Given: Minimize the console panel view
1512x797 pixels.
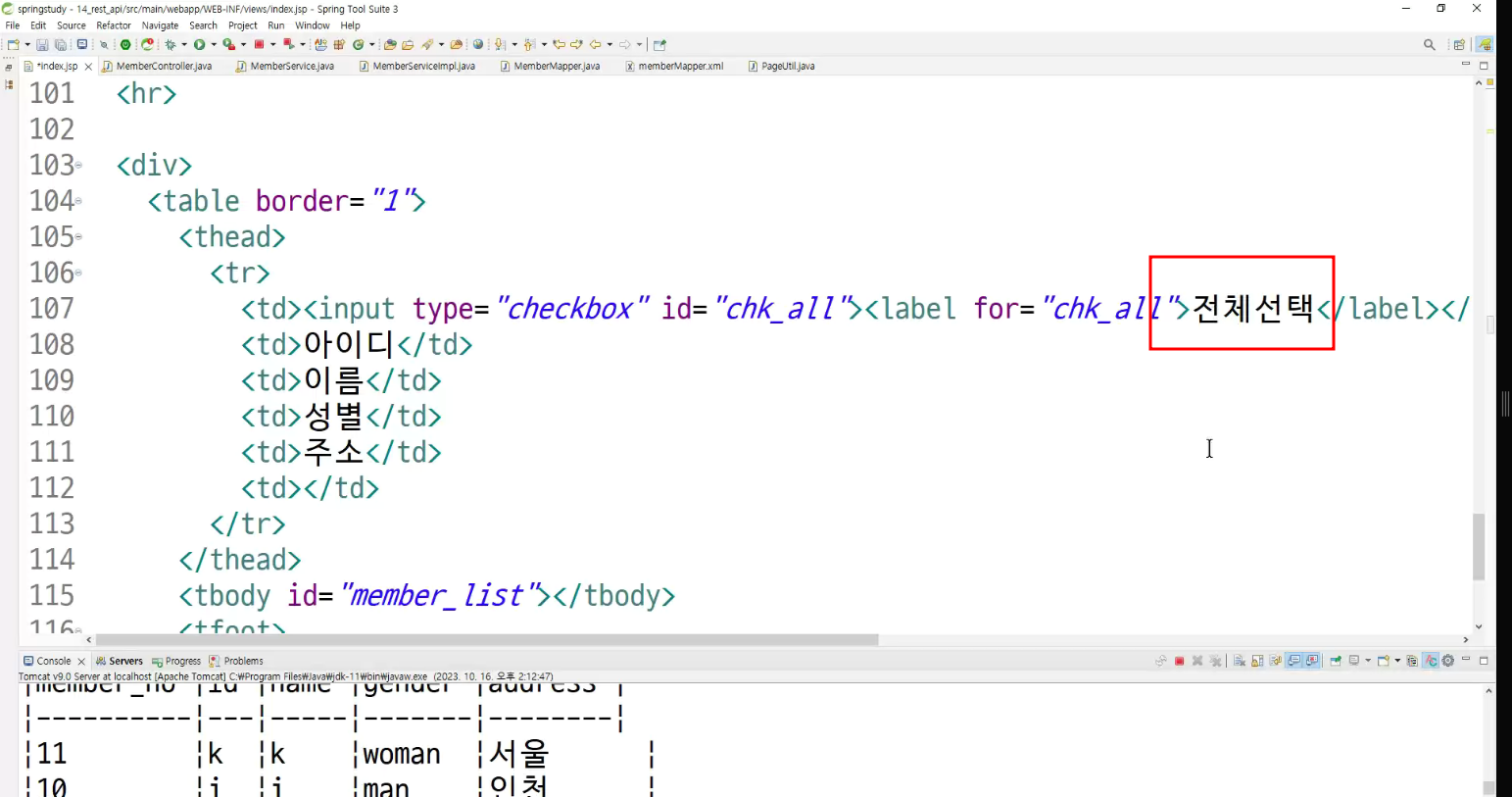Looking at the screenshot, I should pyautogui.click(x=1466, y=660).
